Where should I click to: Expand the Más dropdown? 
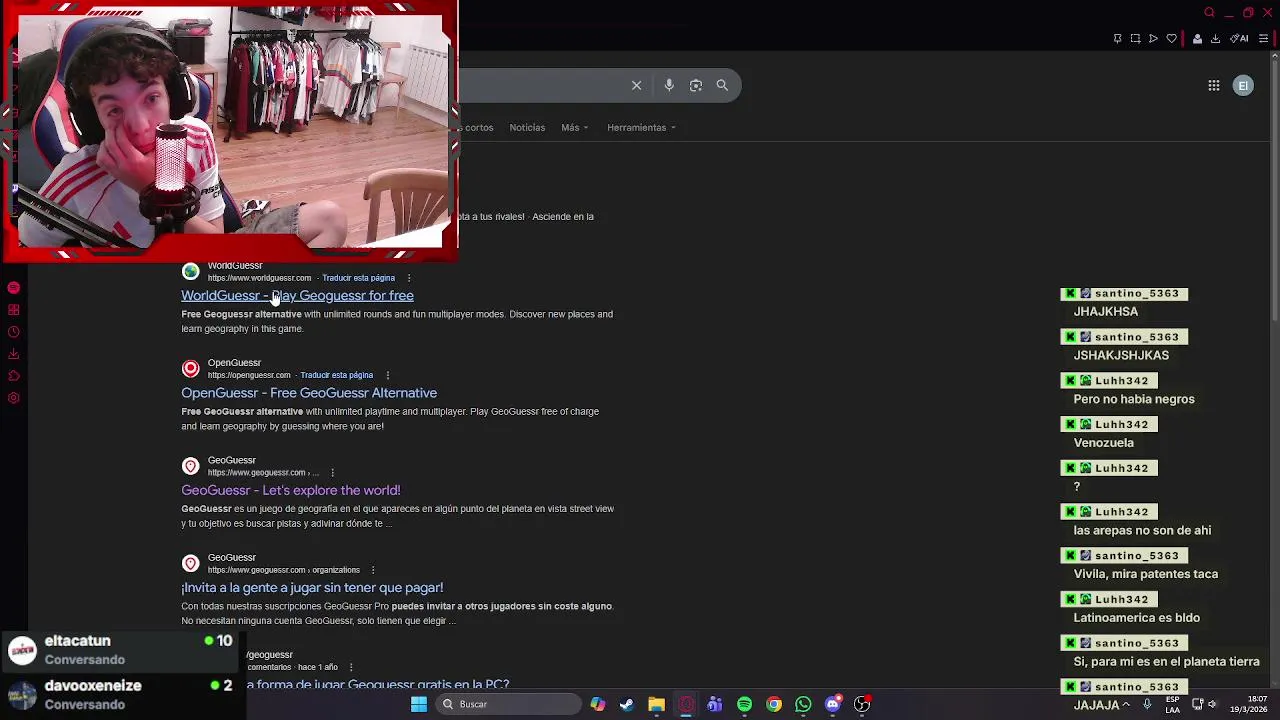[x=574, y=127]
